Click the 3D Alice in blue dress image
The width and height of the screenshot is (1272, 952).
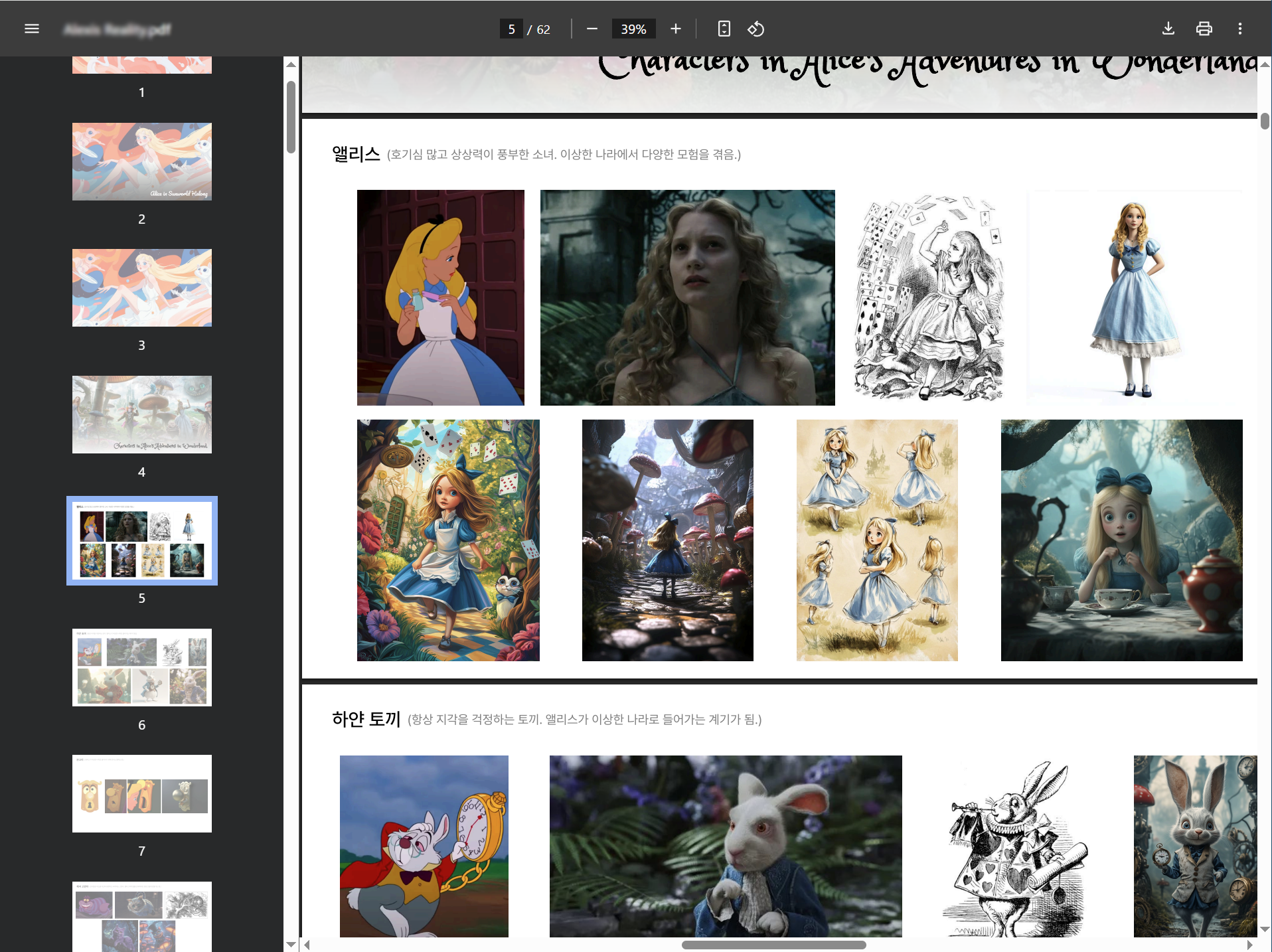[1135, 297]
